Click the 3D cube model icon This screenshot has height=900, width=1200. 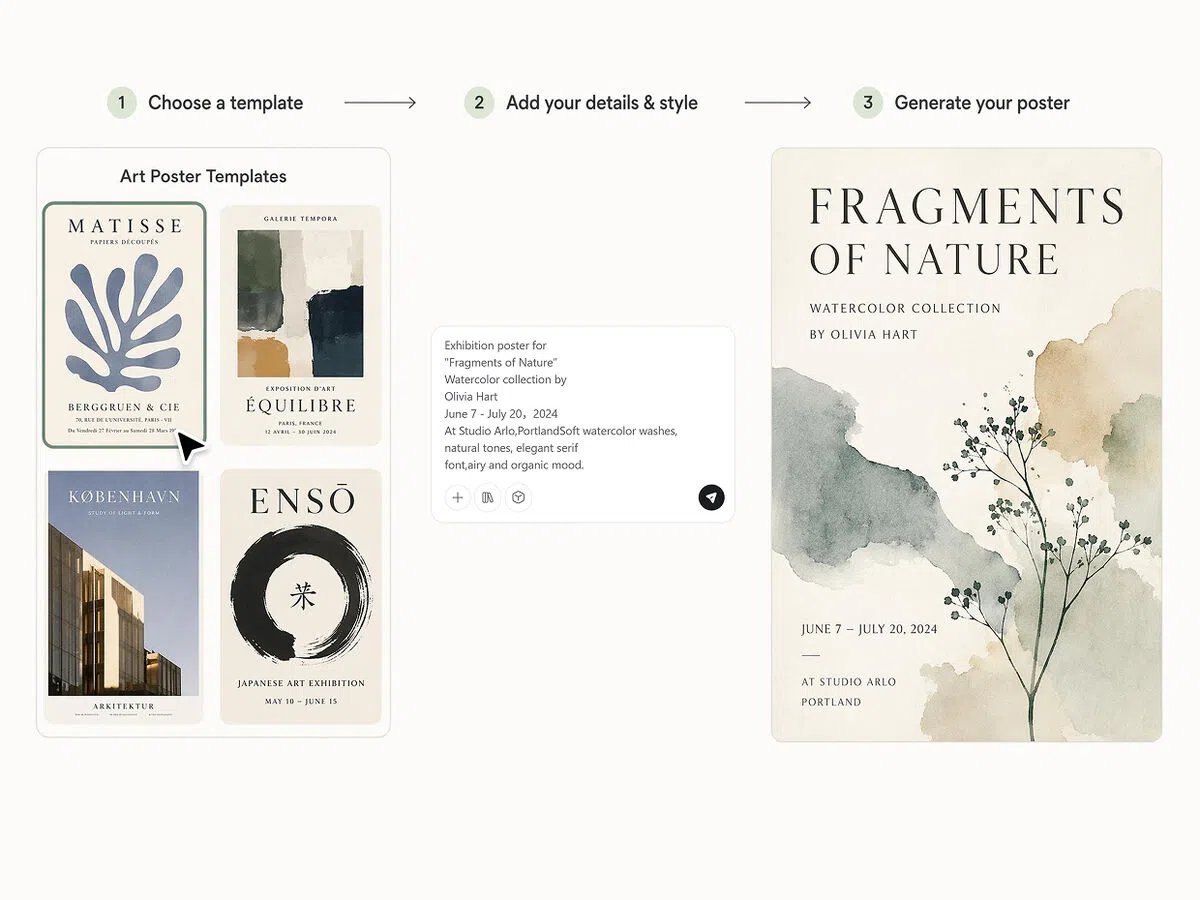pyautogui.click(x=518, y=497)
